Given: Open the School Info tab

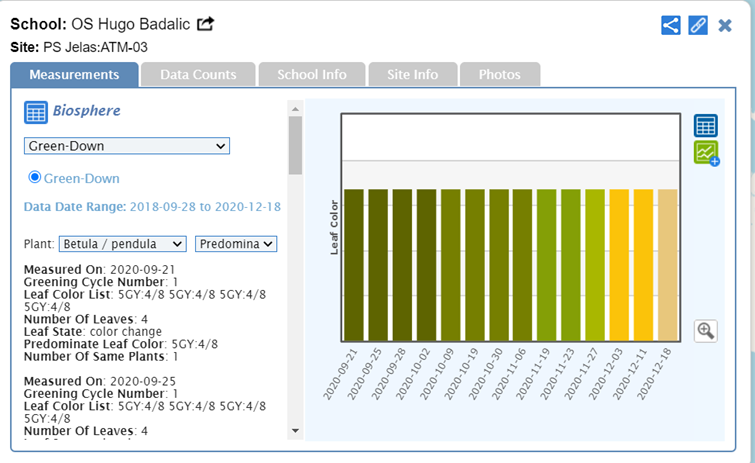Looking at the screenshot, I should click(x=312, y=75).
